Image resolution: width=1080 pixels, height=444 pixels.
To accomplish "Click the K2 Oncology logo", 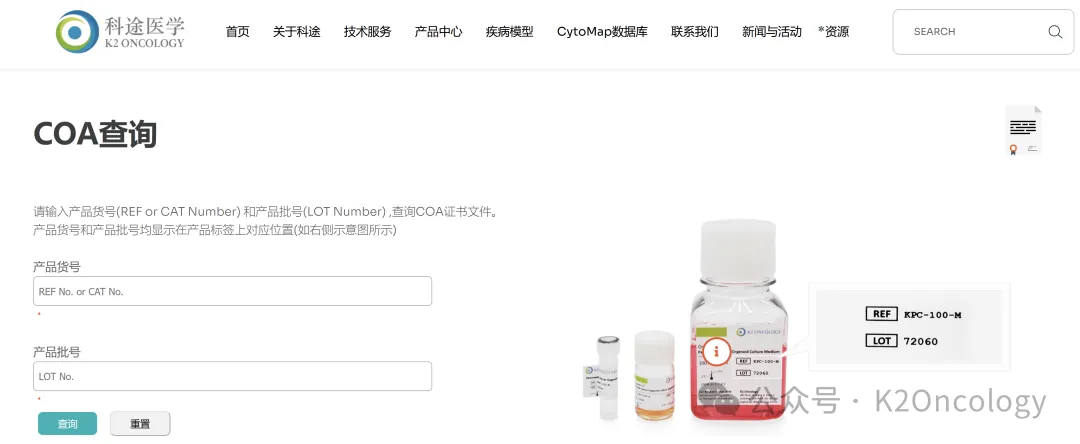I will (121, 31).
